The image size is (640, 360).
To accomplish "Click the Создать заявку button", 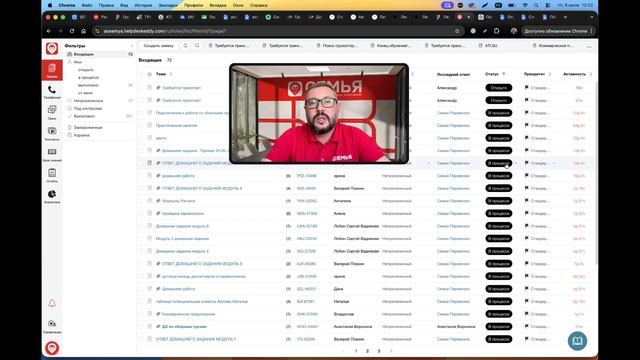I will click(158, 46).
